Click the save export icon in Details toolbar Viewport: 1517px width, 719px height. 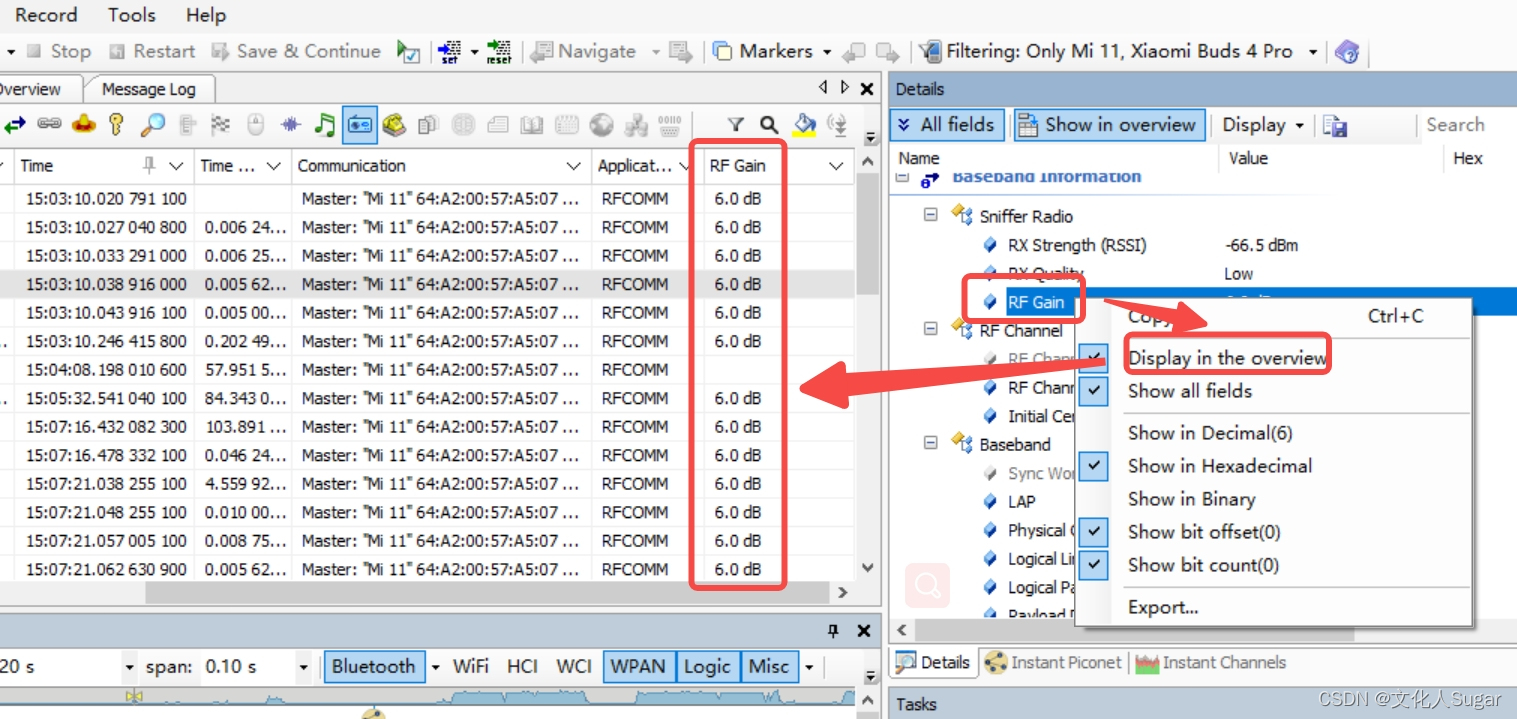click(x=1335, y=125)
